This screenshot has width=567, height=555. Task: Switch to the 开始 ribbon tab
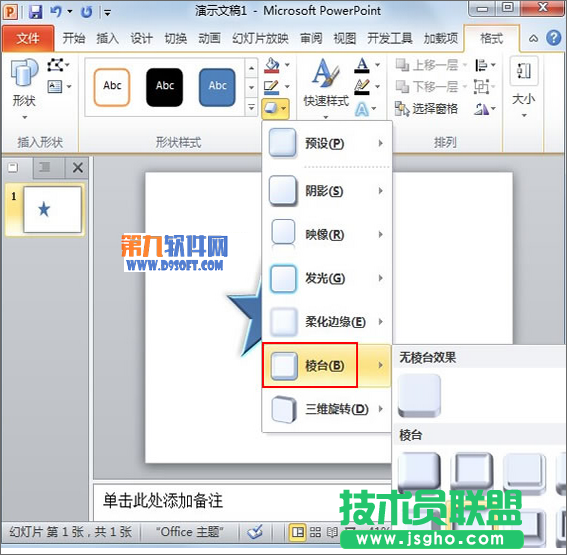pyautogui.click(x=74, y=38)
